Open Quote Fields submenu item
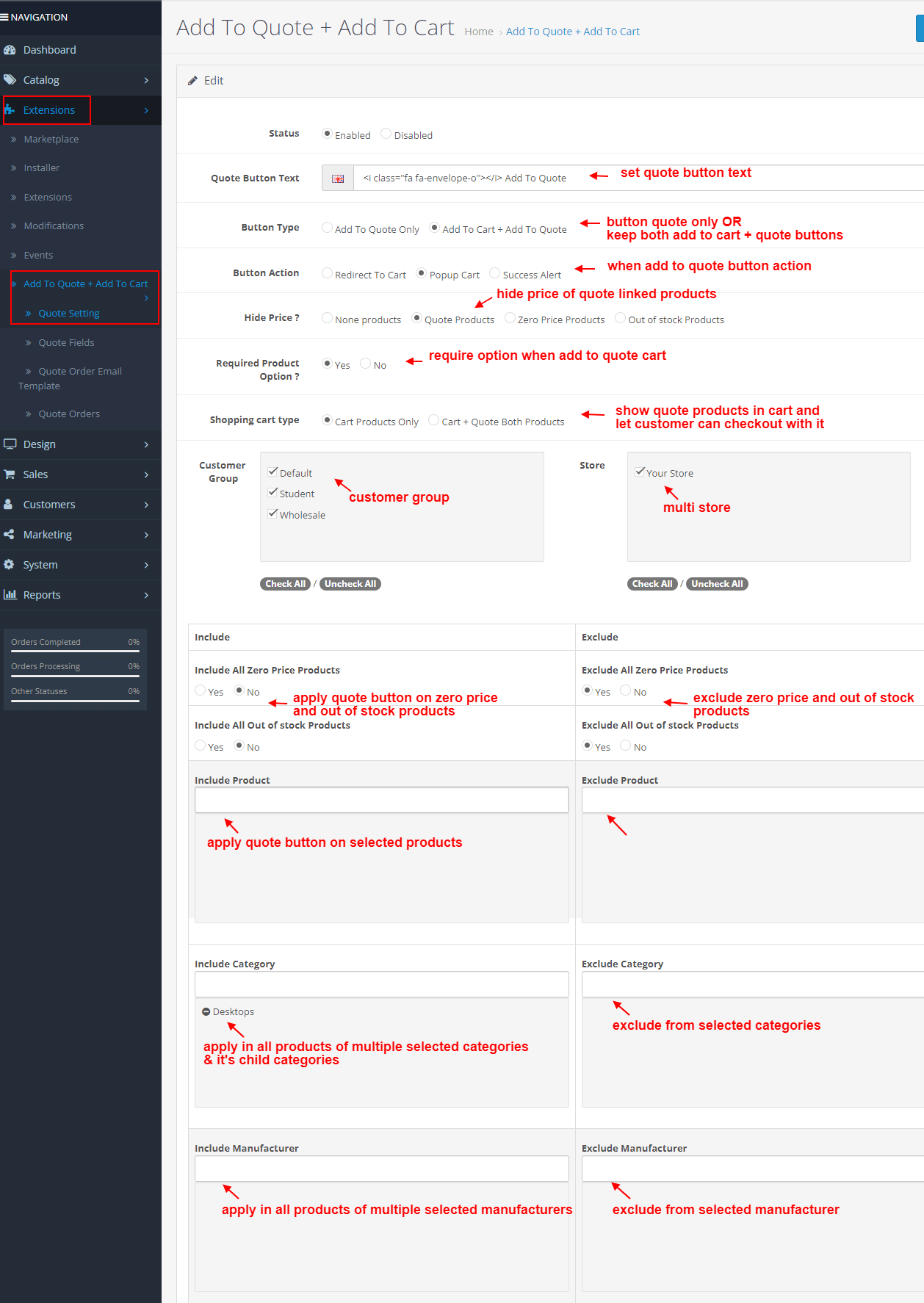 pos(66,343)
